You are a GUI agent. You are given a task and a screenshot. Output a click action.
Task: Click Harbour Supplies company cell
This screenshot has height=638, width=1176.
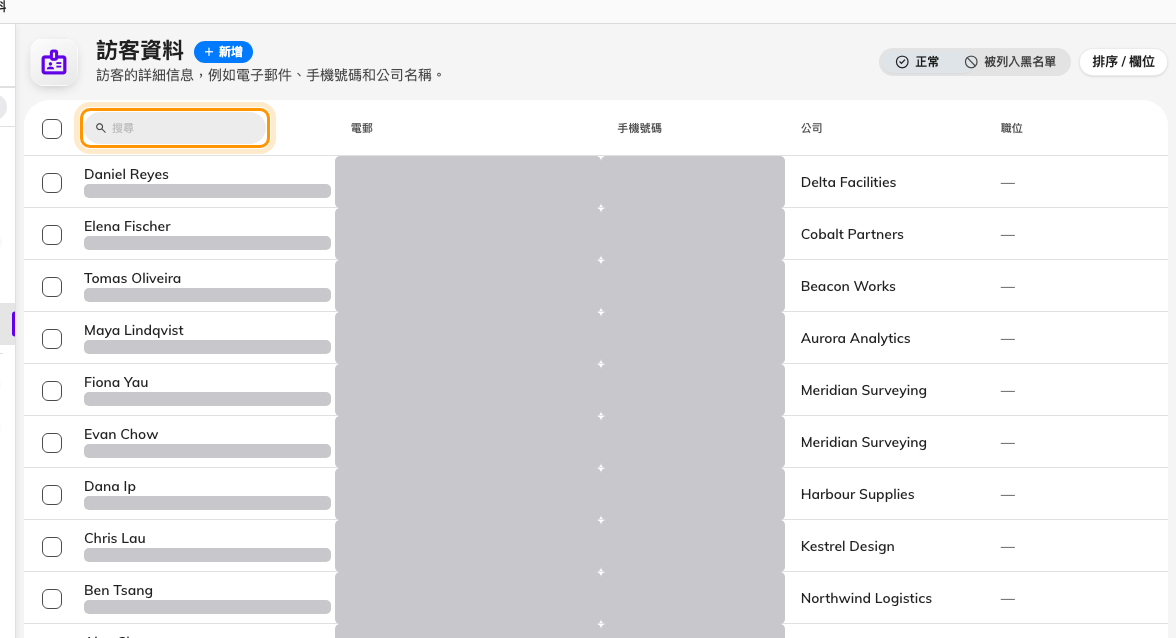tap(857, 494)
